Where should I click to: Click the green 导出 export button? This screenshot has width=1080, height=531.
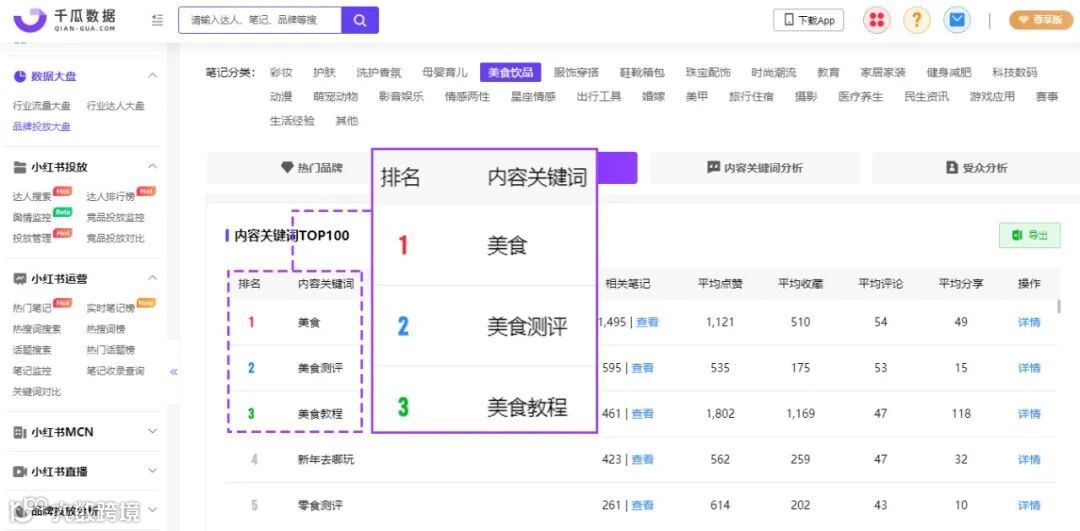pyautogui.click(x=1030, y=236)
